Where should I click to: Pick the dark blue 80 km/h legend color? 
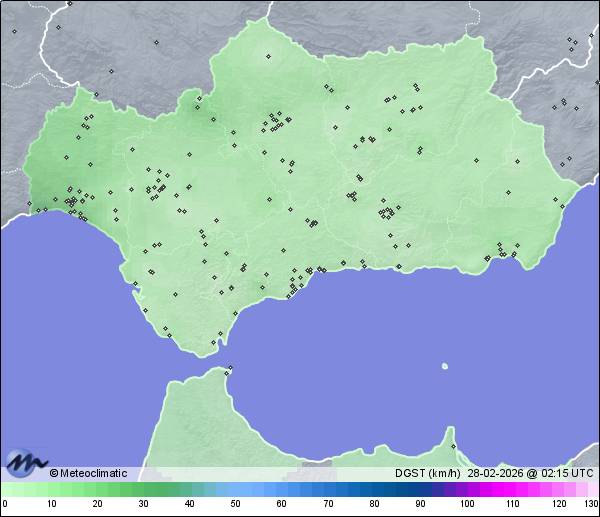(374, 489)
